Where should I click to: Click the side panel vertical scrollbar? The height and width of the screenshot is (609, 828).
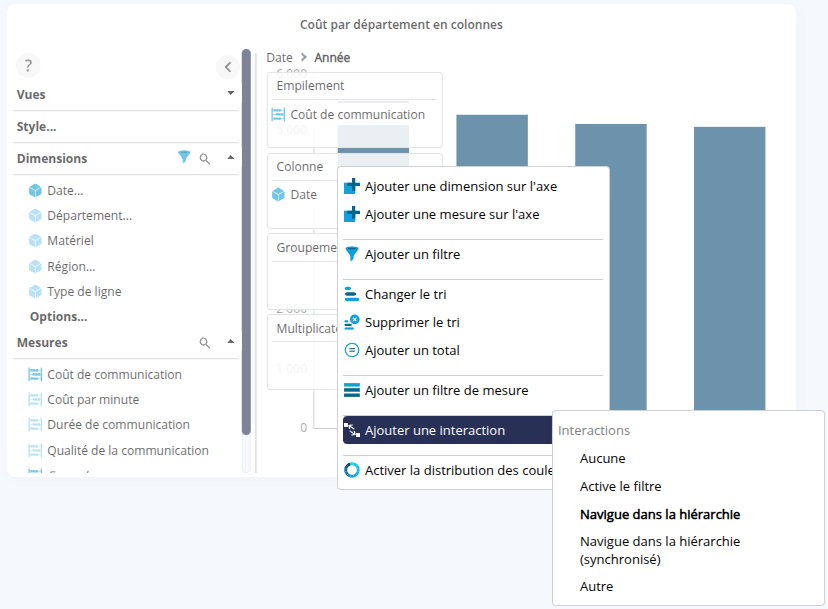(246, 240)
